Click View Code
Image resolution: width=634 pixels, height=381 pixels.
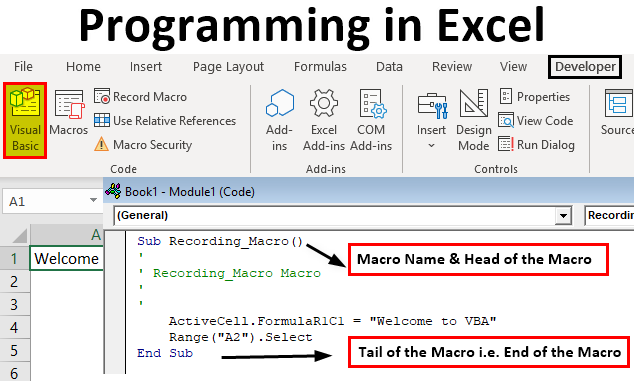(x=536, y=121)
